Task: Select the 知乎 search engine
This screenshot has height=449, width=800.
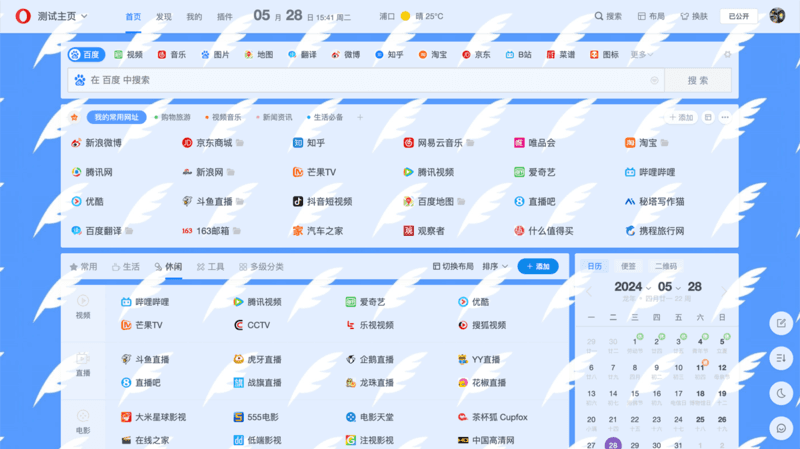Action: click(389, 55)
